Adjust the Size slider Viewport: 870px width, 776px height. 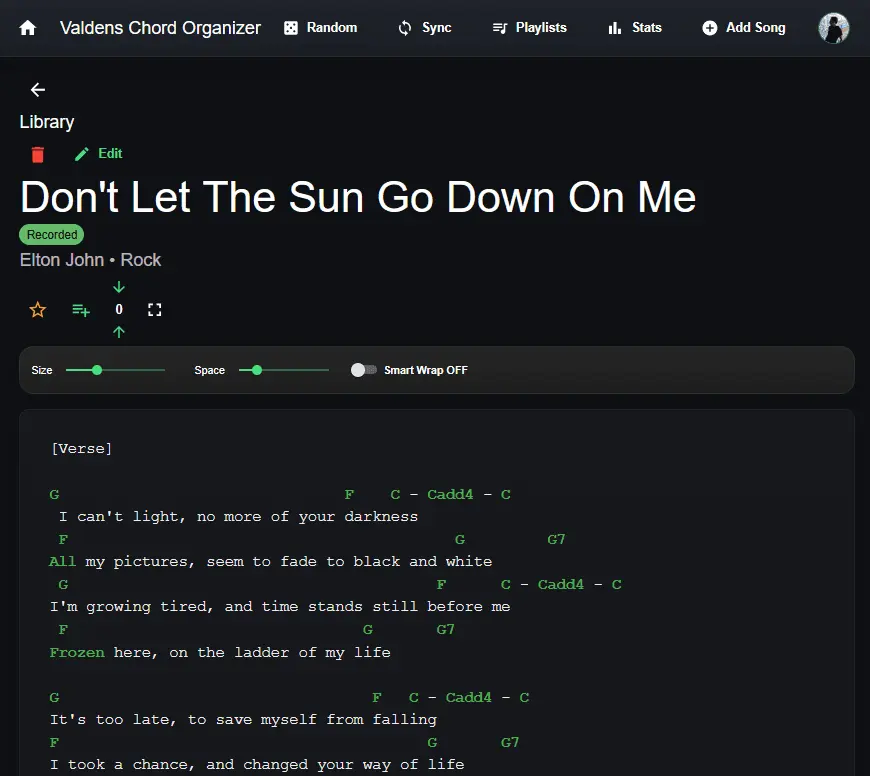[x=115, y=370]
